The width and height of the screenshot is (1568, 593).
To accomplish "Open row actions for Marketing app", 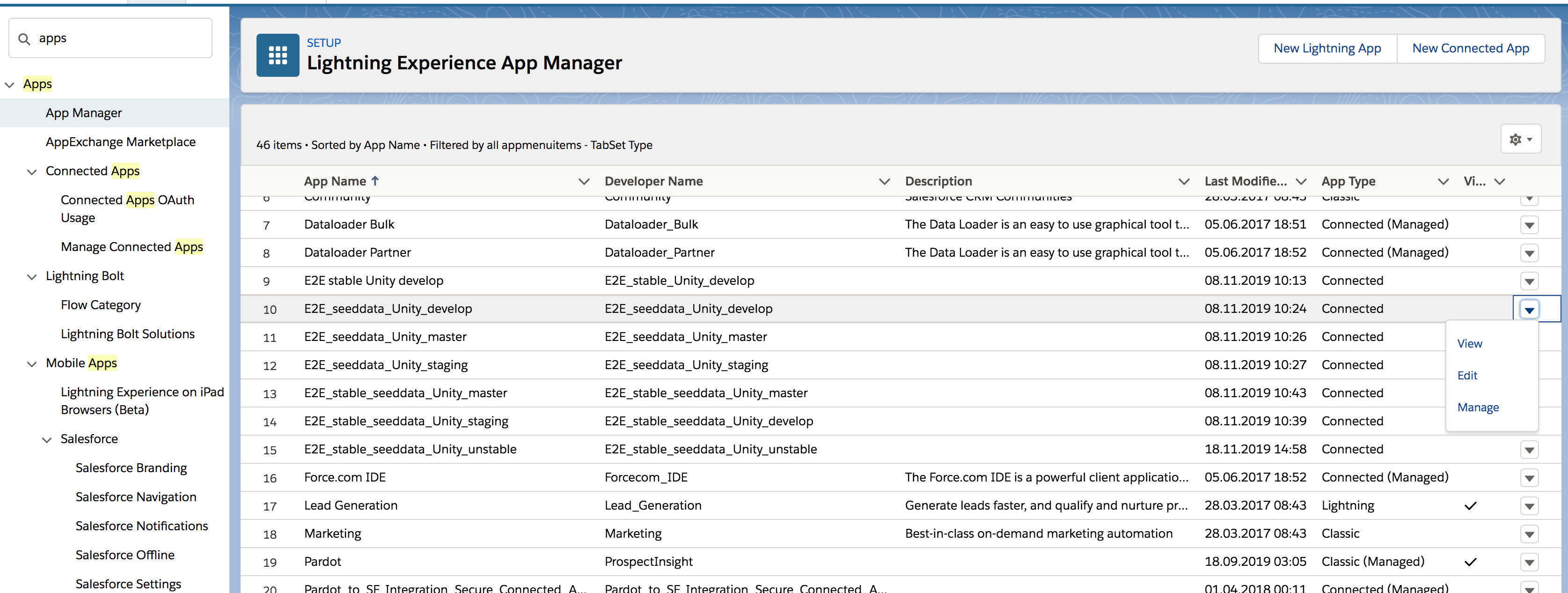I will click(x=1529, y=534).
